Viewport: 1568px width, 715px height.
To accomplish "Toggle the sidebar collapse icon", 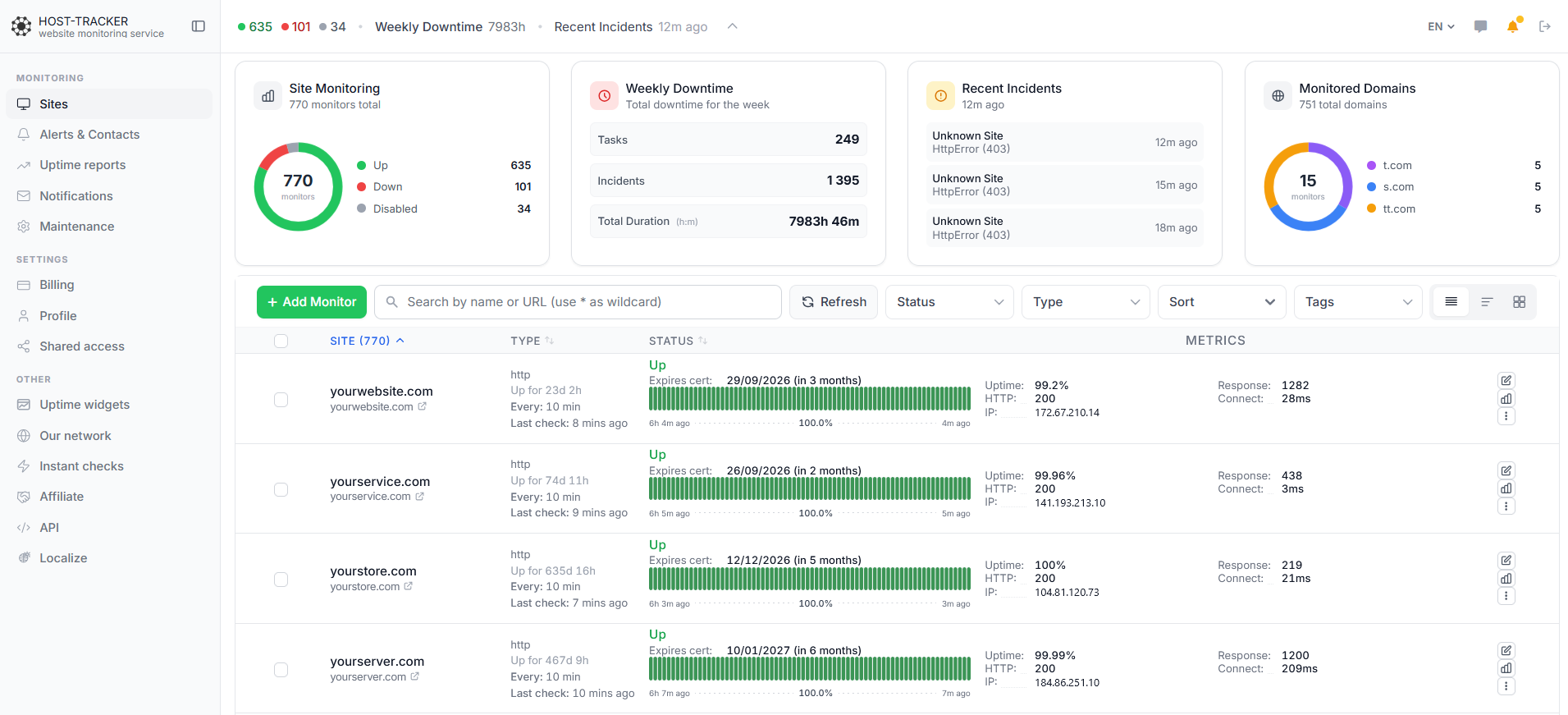I will click(199, 26).
